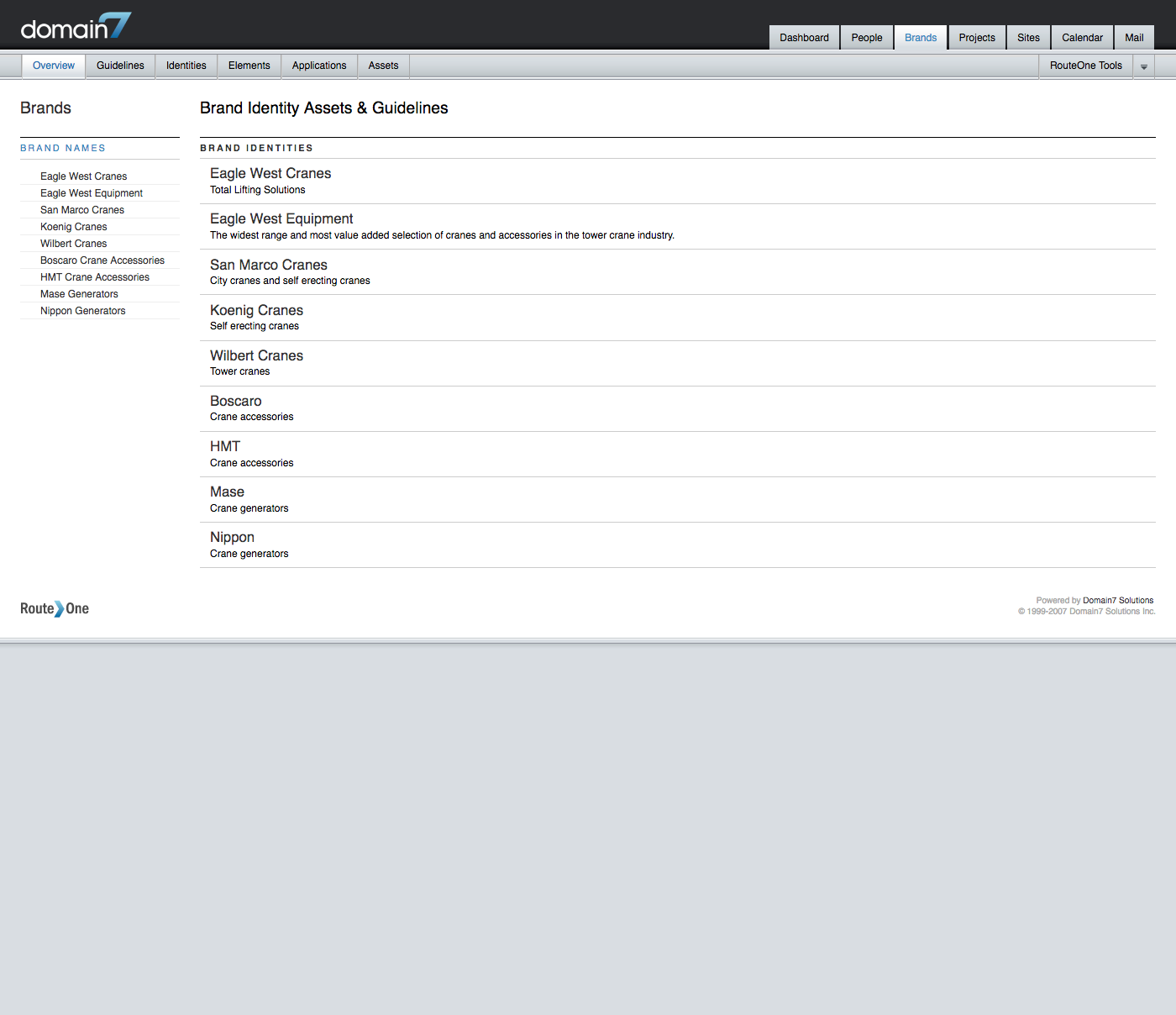
Task: Open the Mail tab
Action: pyautogui.click(x=1134, y=38)
